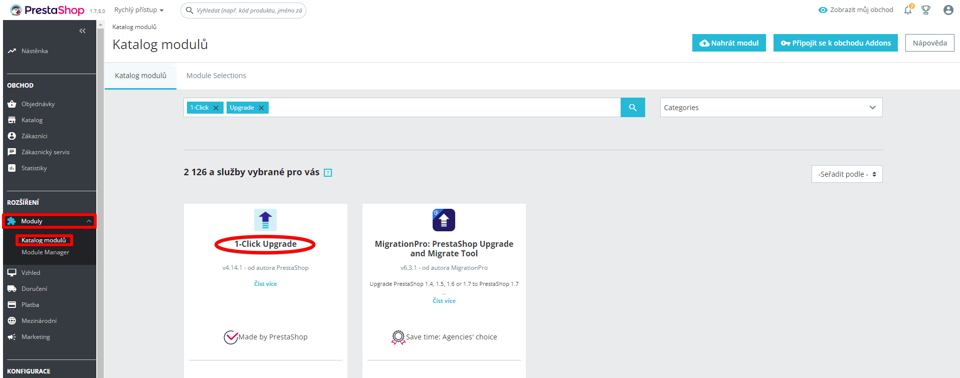Click the blue magnifier search button
The height and width of the screenshot is (378, 960).
tap(632, 107)
